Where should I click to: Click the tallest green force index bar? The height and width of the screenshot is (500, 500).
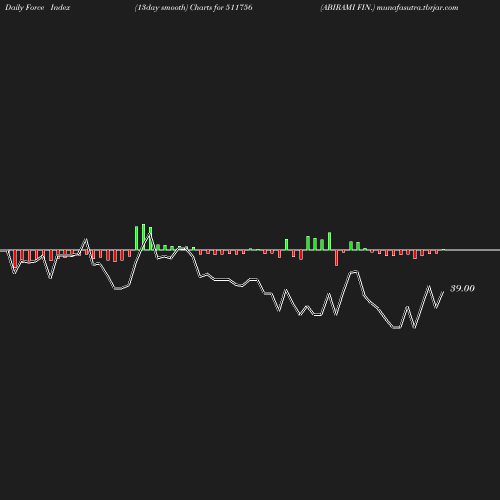(144, 237)
